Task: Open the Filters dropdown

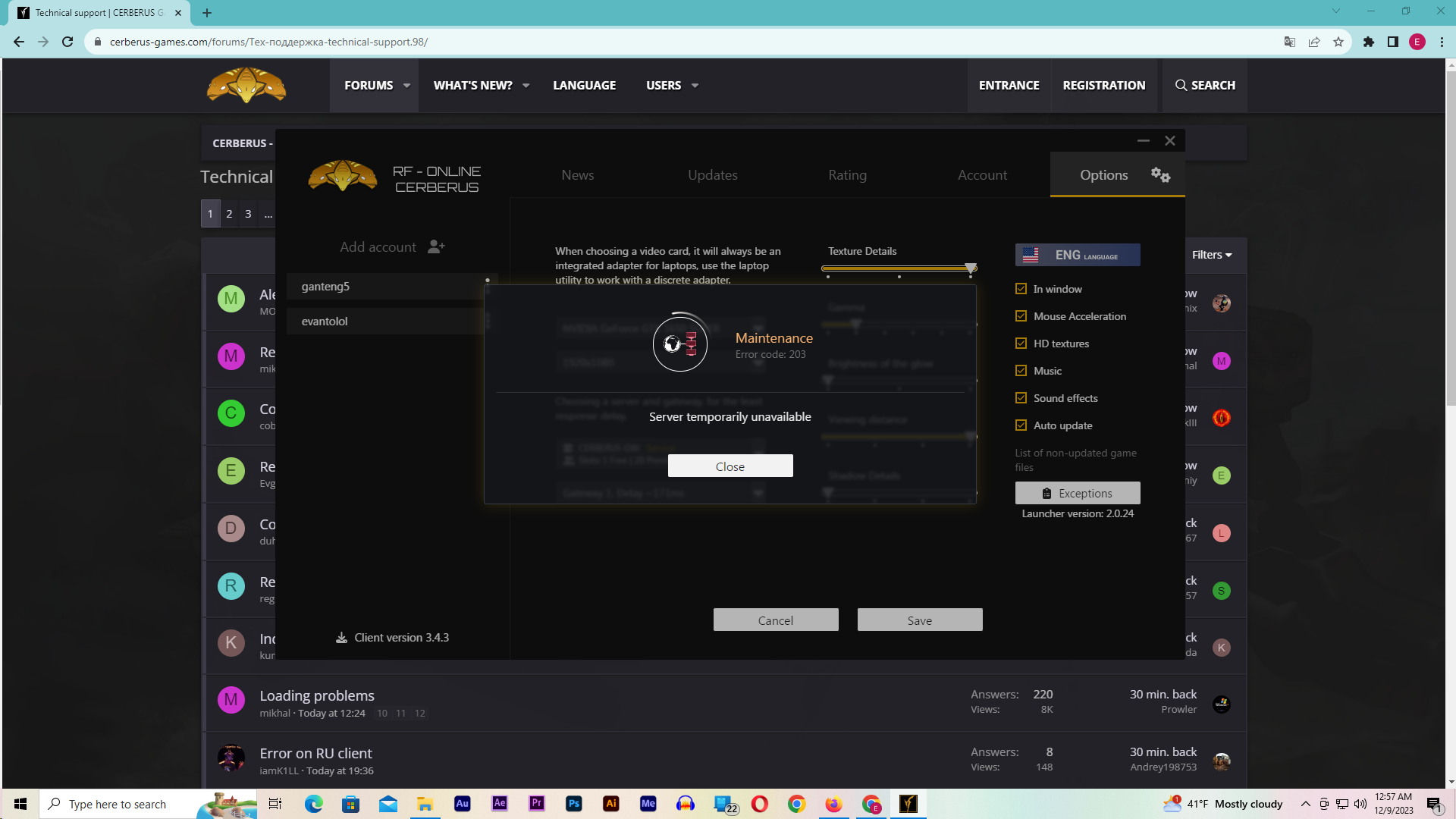Action: [1212, 255]
